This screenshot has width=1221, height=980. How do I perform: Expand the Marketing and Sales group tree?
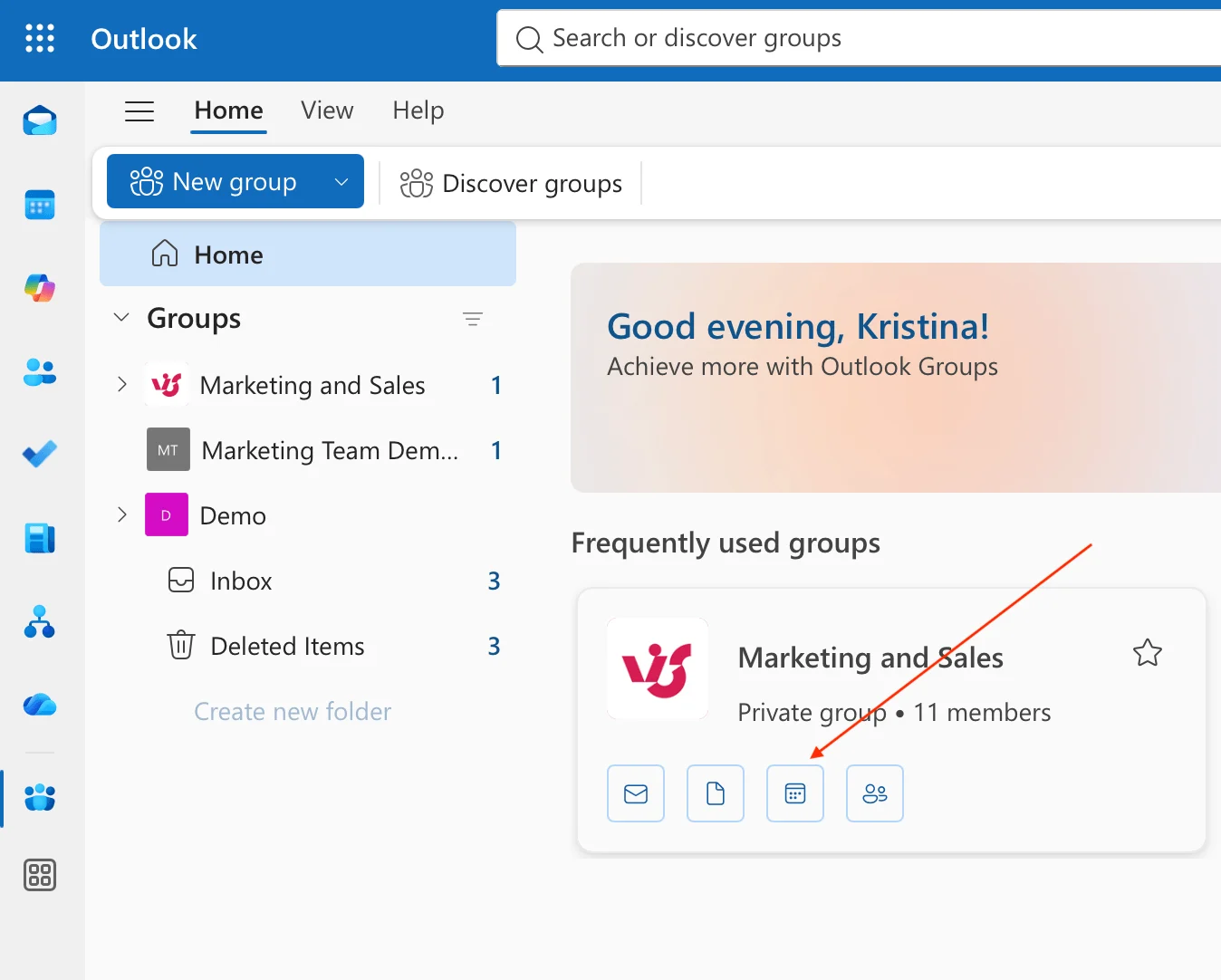click(x=122, y=384)
